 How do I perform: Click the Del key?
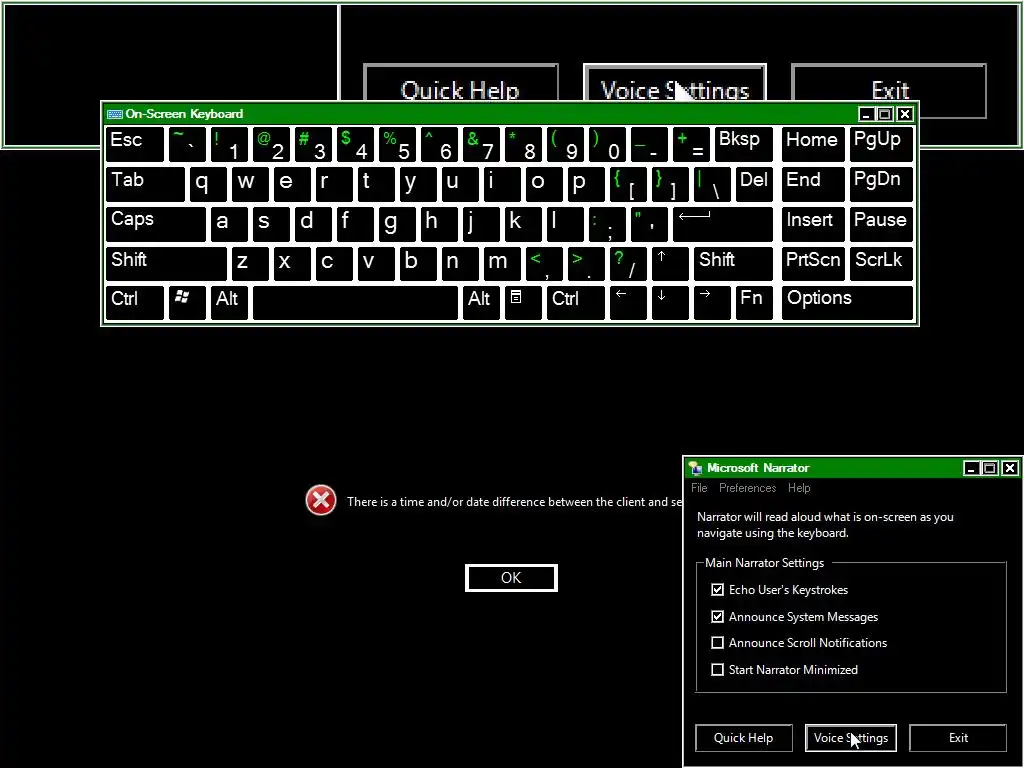point(754,185)
